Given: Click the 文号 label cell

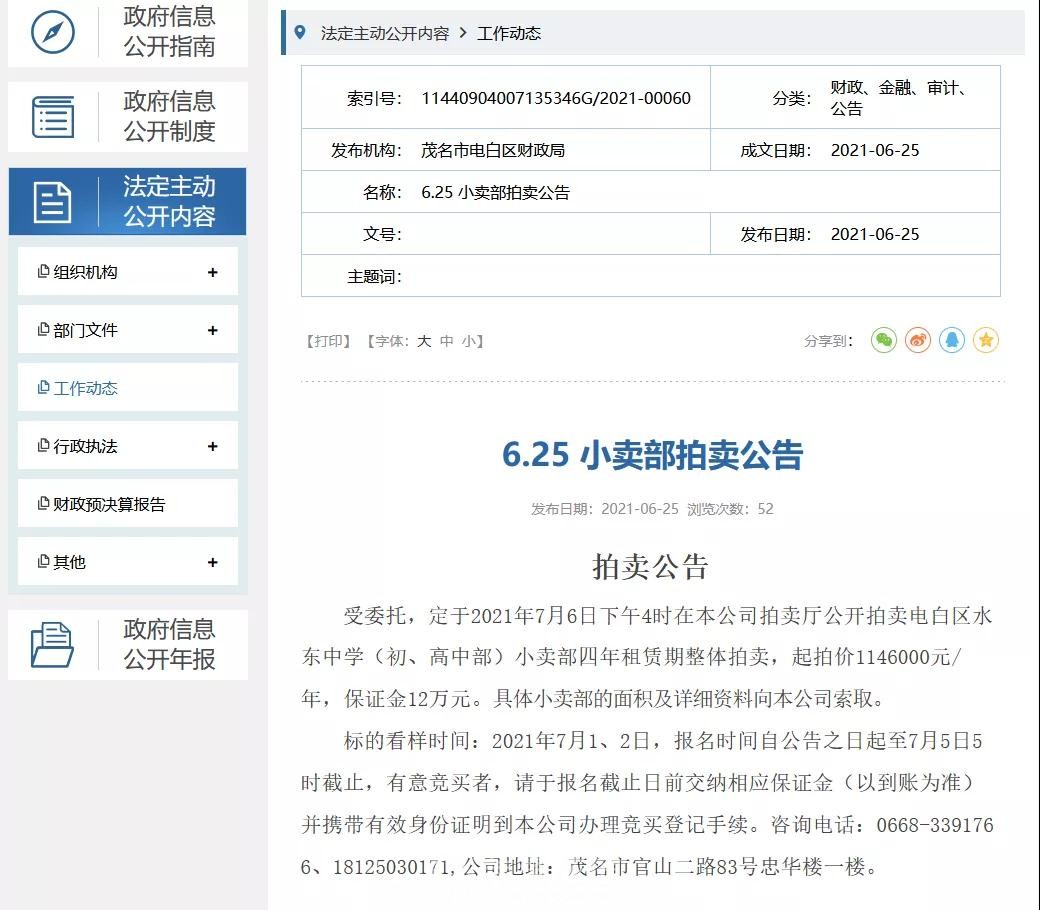Looking at the screenshot, I should 382,234.
